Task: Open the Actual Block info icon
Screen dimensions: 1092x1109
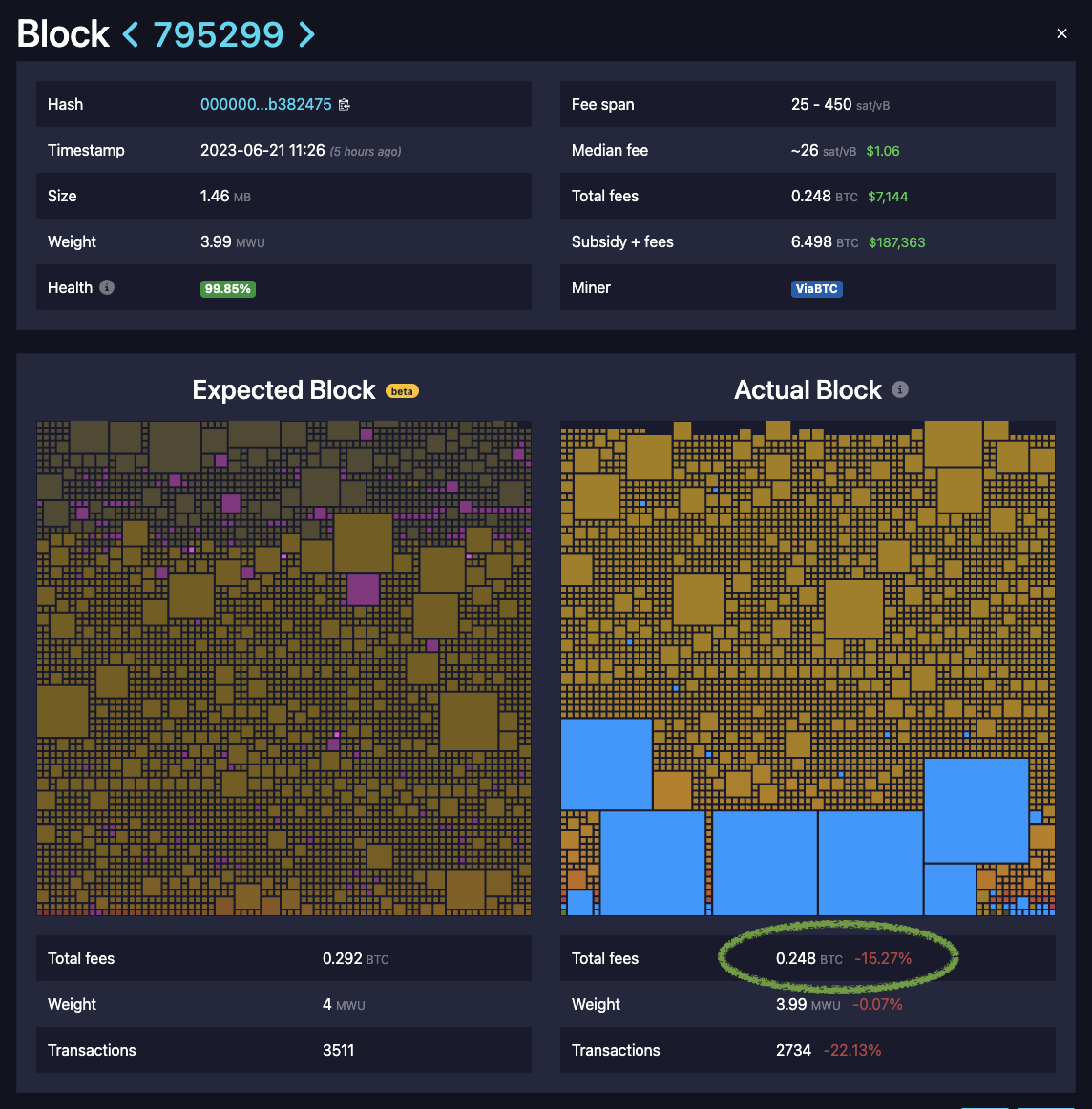Action: click(899, 389)
